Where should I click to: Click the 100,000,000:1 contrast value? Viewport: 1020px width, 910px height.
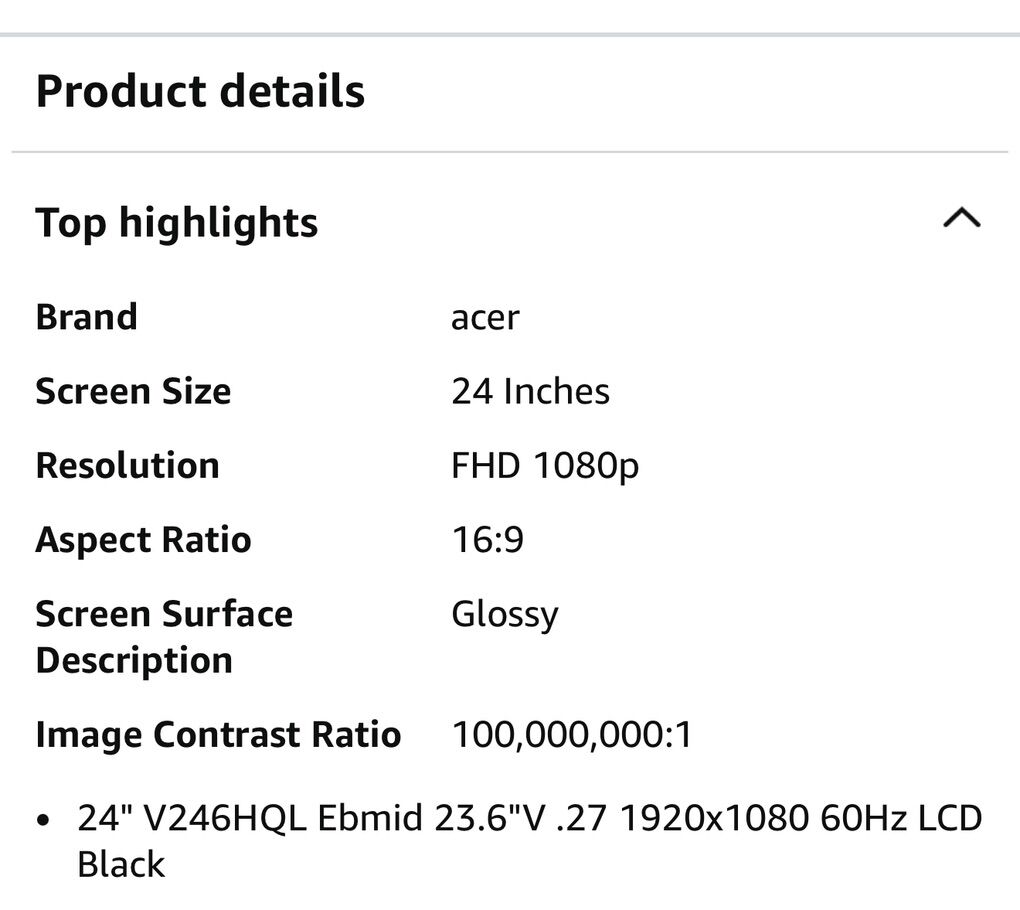572,735
